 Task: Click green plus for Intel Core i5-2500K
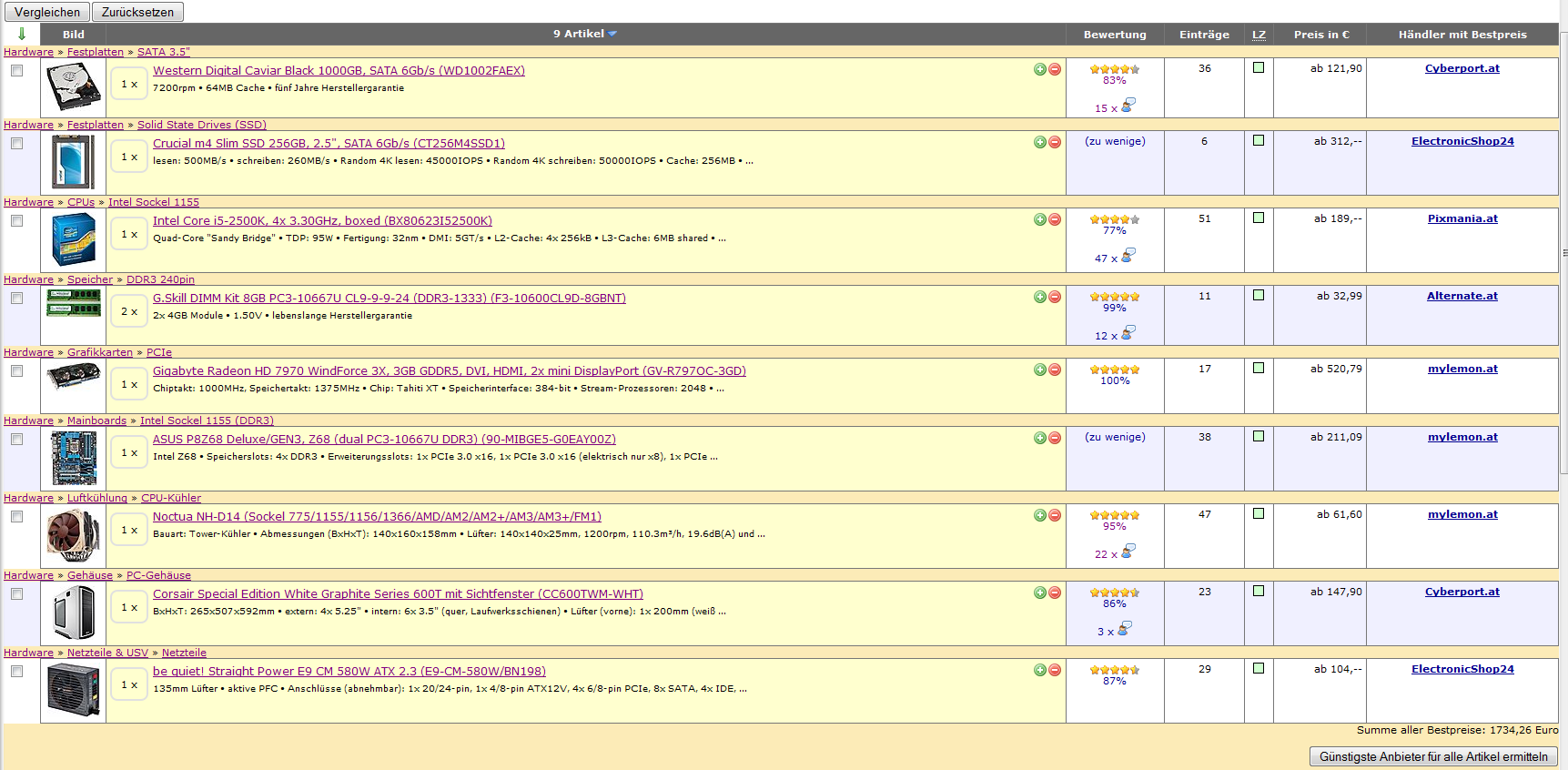pyautogui.click(x=1040, y=219)
